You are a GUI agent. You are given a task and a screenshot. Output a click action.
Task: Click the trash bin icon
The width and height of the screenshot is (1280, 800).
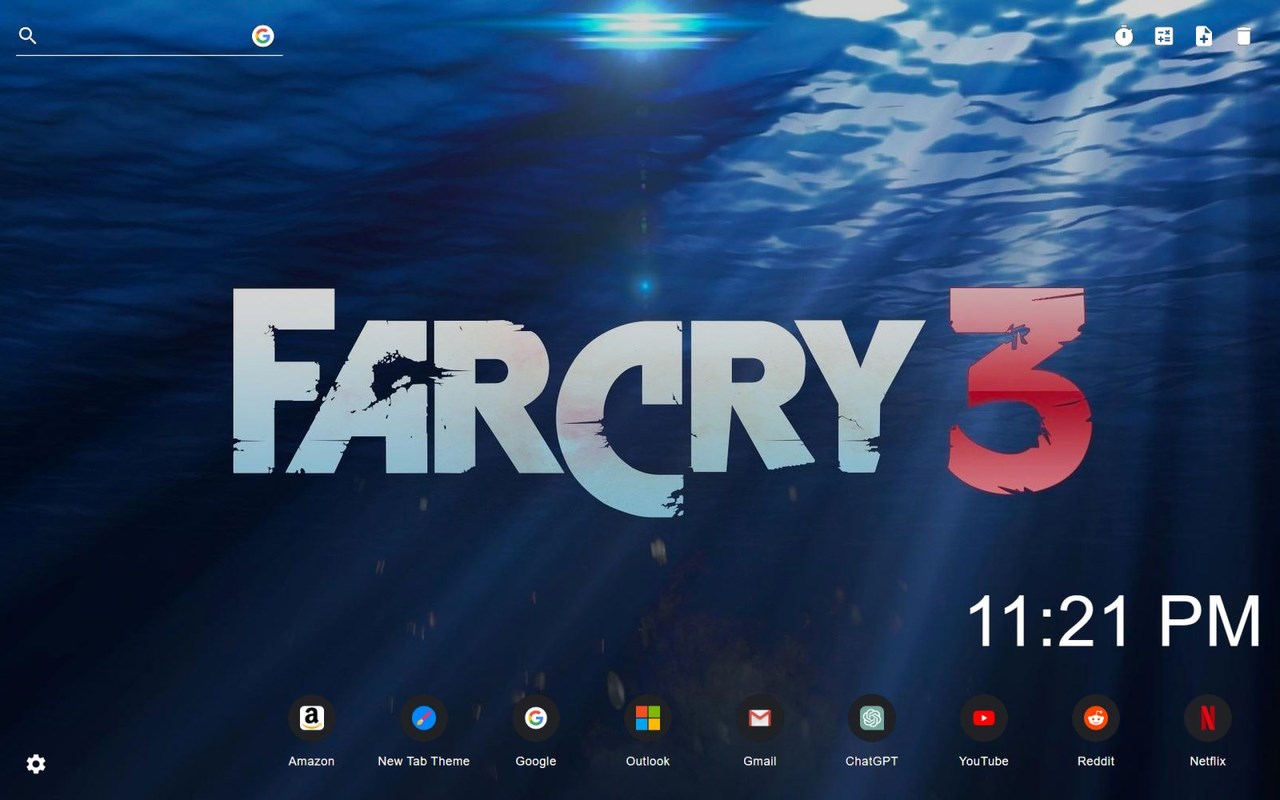(x=1243, y=36)
